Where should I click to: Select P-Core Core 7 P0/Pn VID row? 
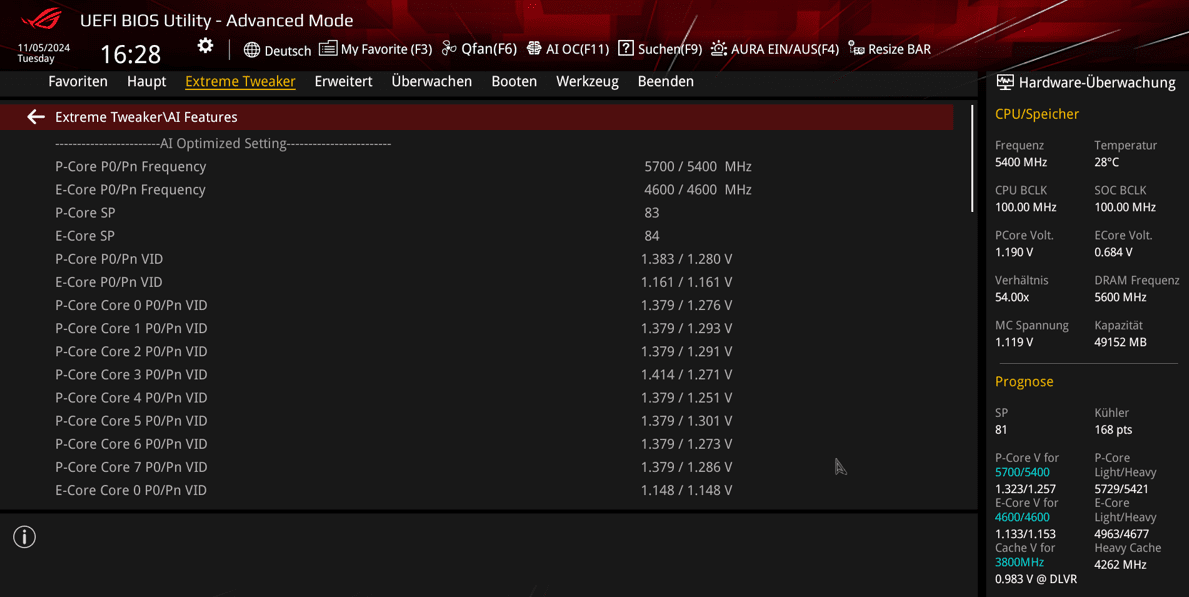(x=476, y=467)
